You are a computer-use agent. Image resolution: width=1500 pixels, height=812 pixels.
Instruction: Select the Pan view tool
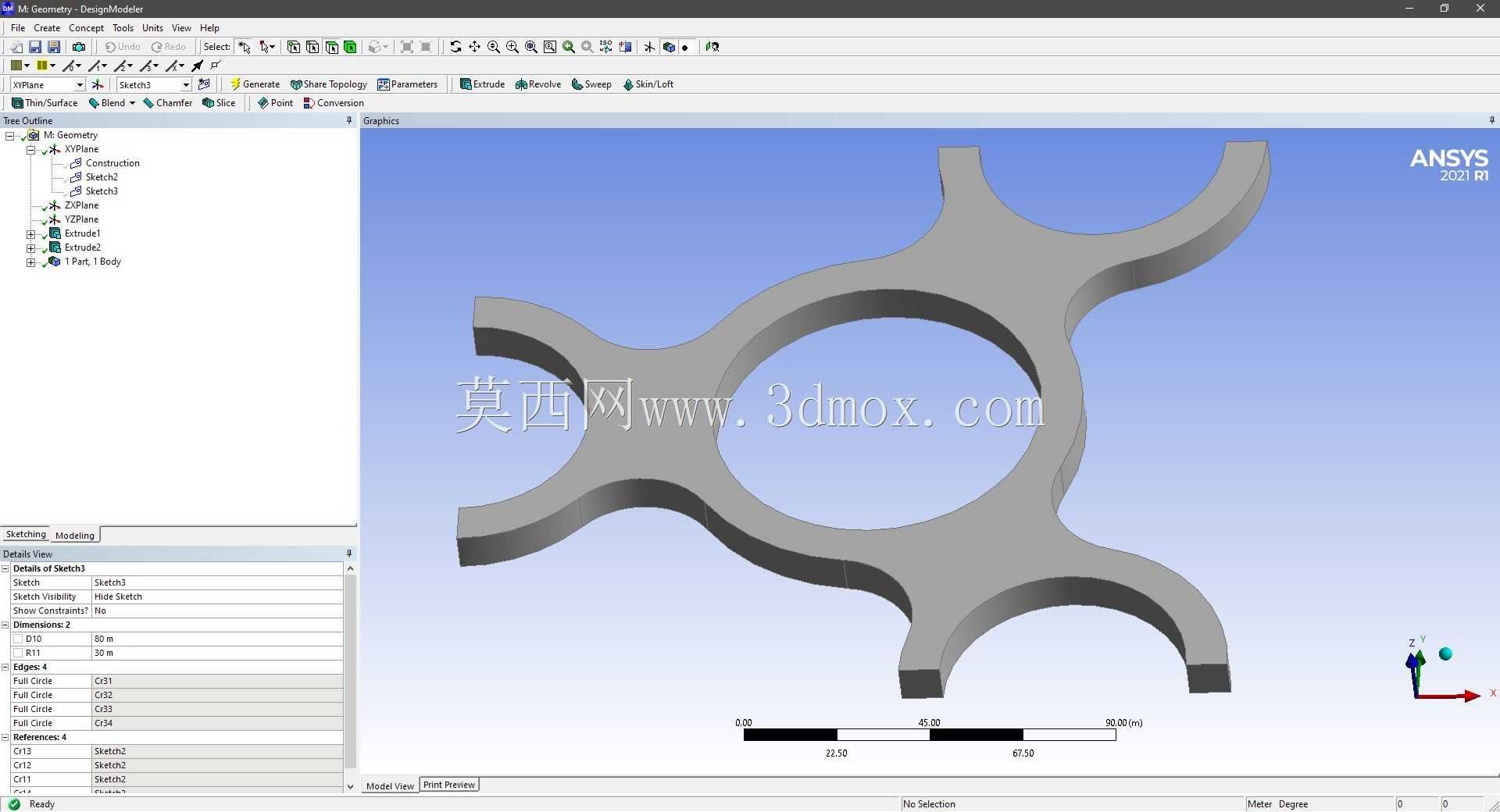click(474, 47)
